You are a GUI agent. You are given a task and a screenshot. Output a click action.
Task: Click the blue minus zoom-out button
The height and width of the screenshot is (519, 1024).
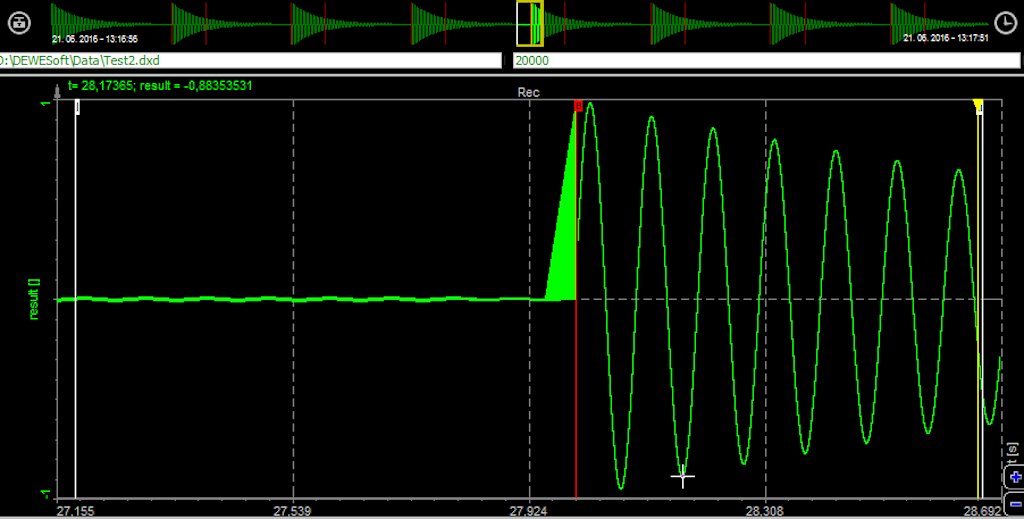[1015, 504]
